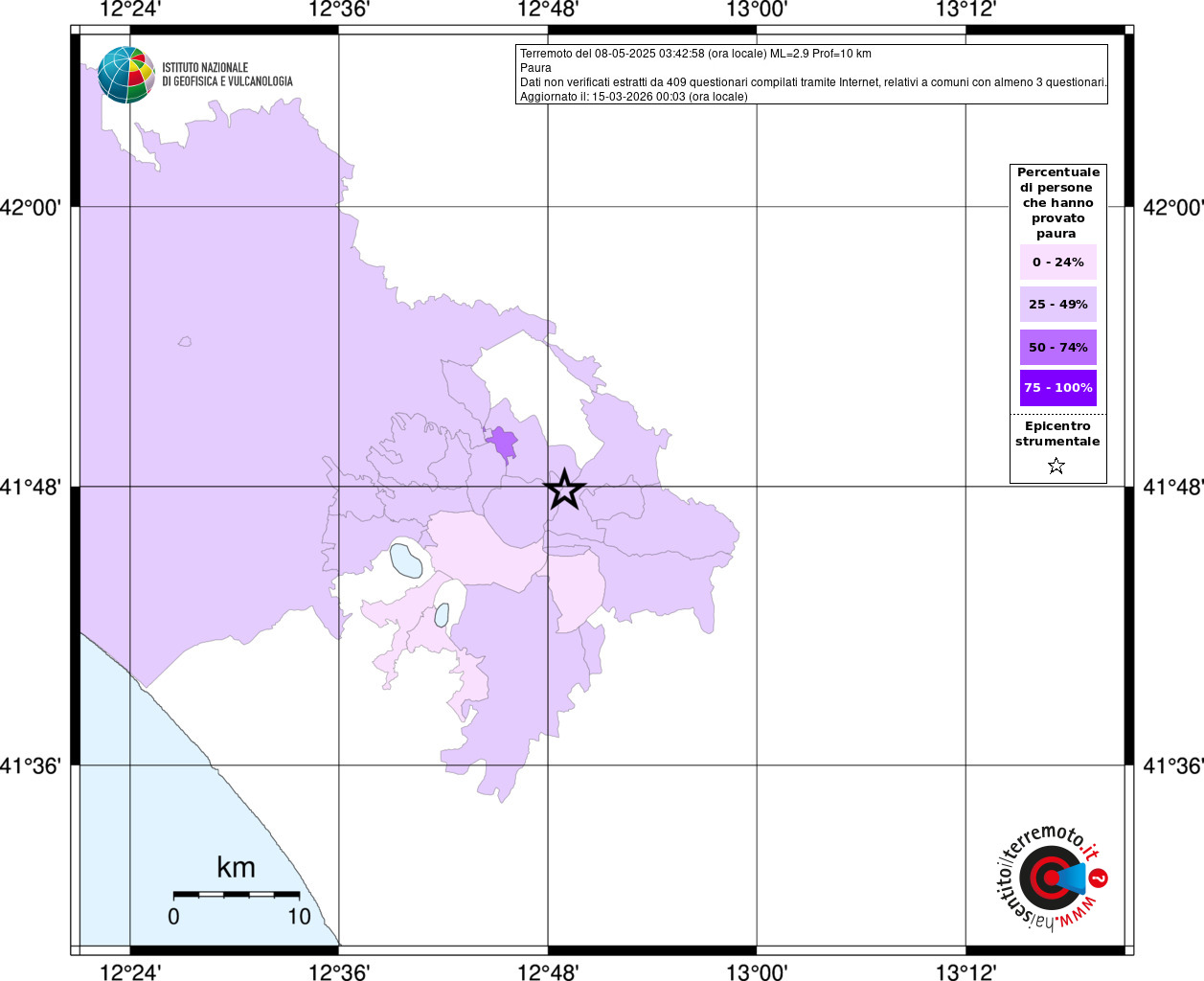Click the earthquake info header text box

tap(811, 75)
